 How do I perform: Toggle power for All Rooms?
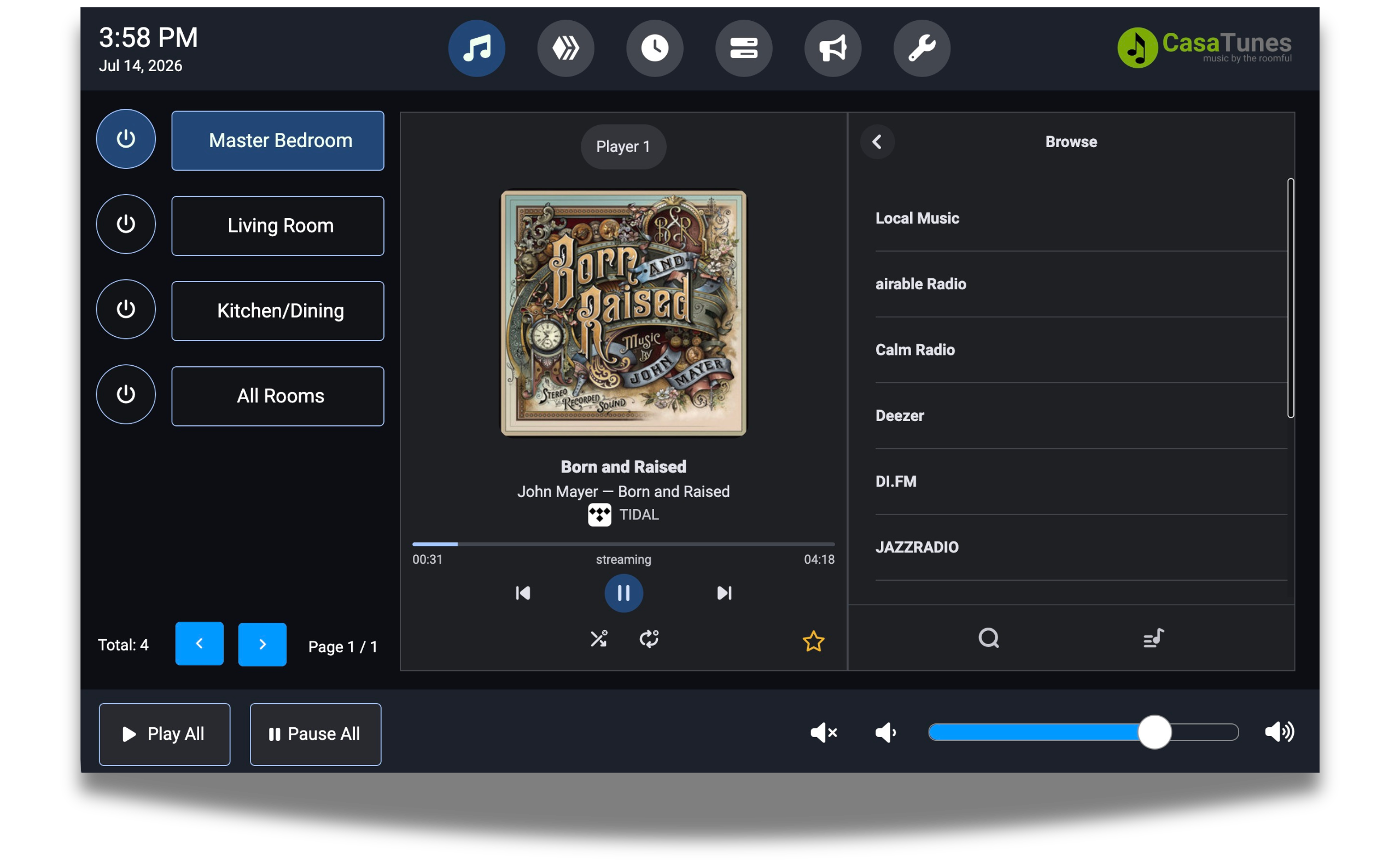point(126,395)
